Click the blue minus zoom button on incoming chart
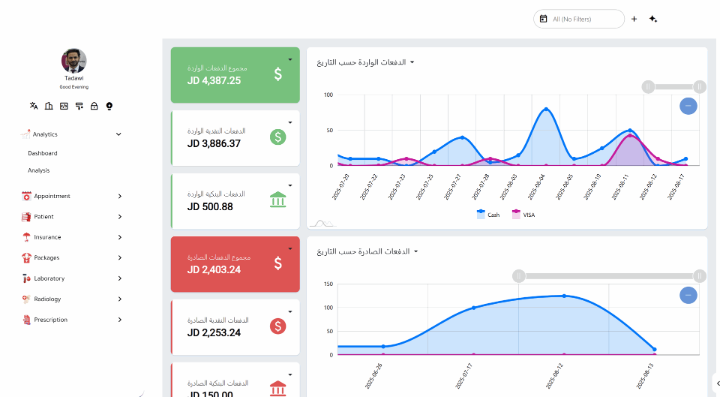The image size is (720, 397). pos(688,106)
